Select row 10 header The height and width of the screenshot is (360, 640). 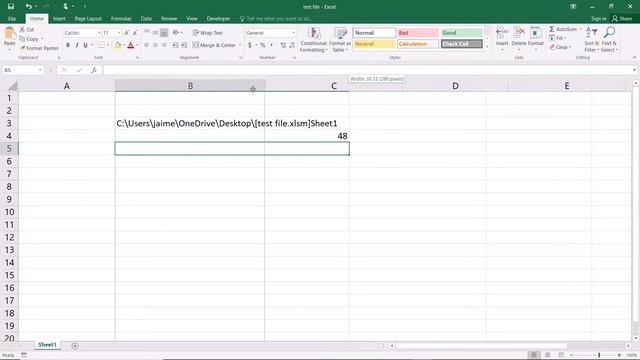(9, 212)
